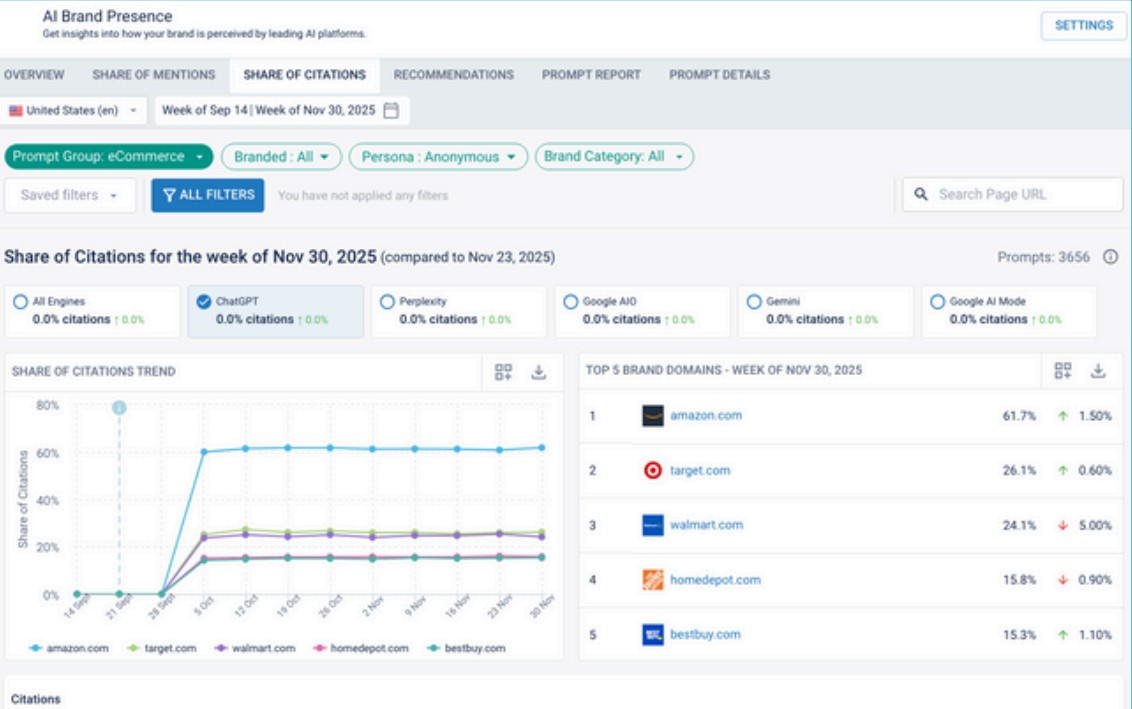Screen dimensions: 1132x709
Task: Open the homedepot.com link
Action: pyautogui.click(x=715, y=580)
